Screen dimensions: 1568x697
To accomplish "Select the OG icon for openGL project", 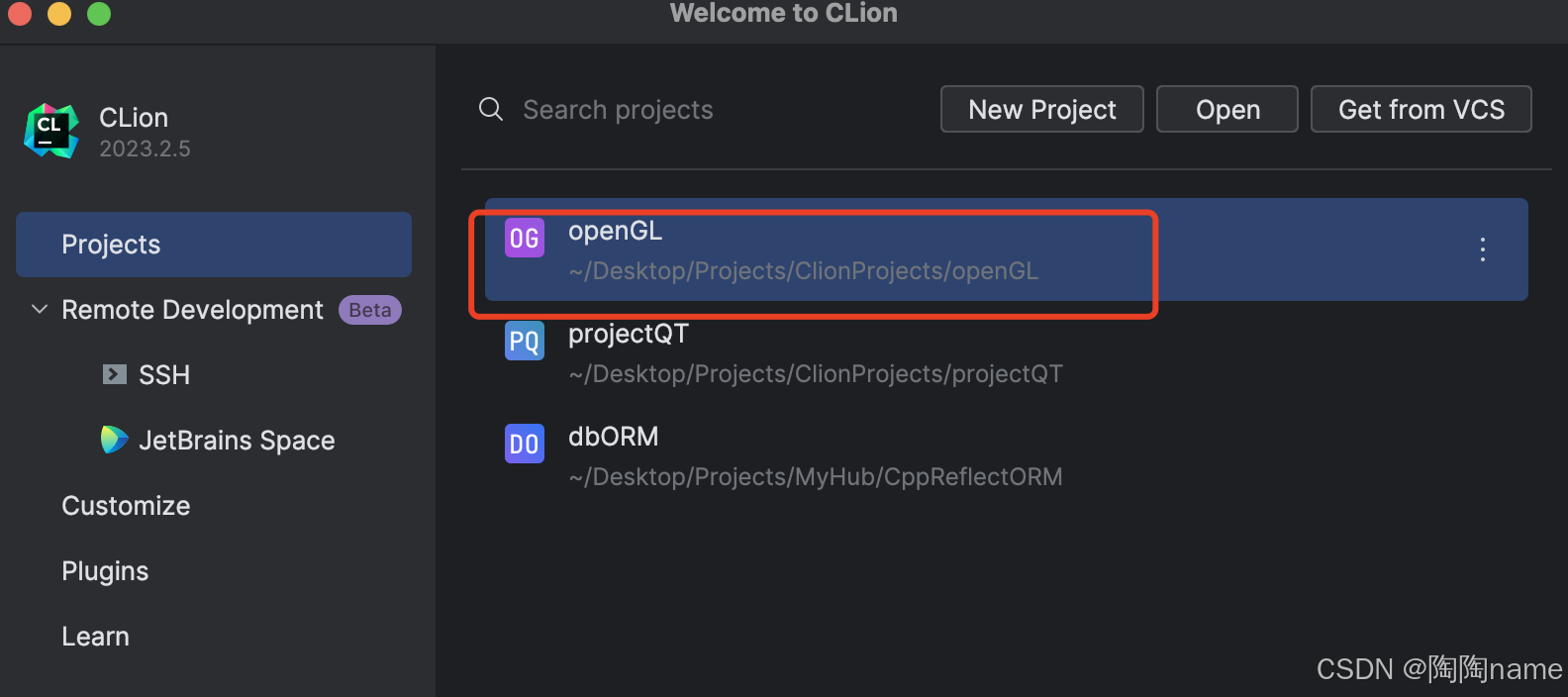I will (524, 238).
